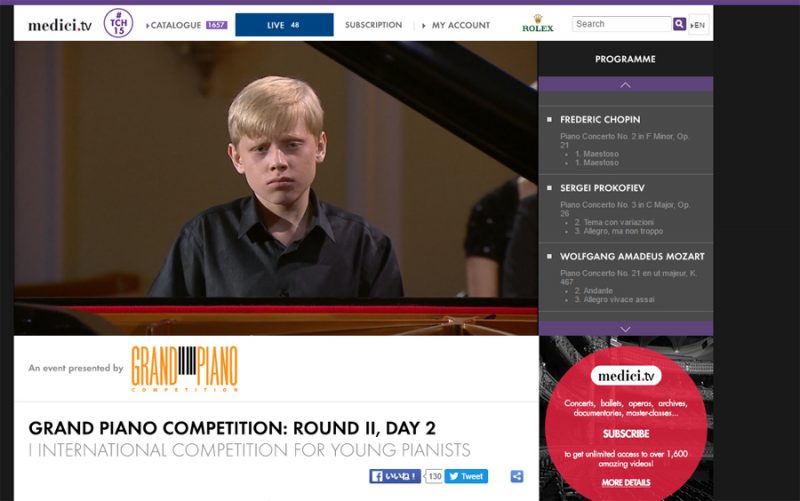Click the Facebook like button
This screenshot has height=501, width=800.
point(395,476)
